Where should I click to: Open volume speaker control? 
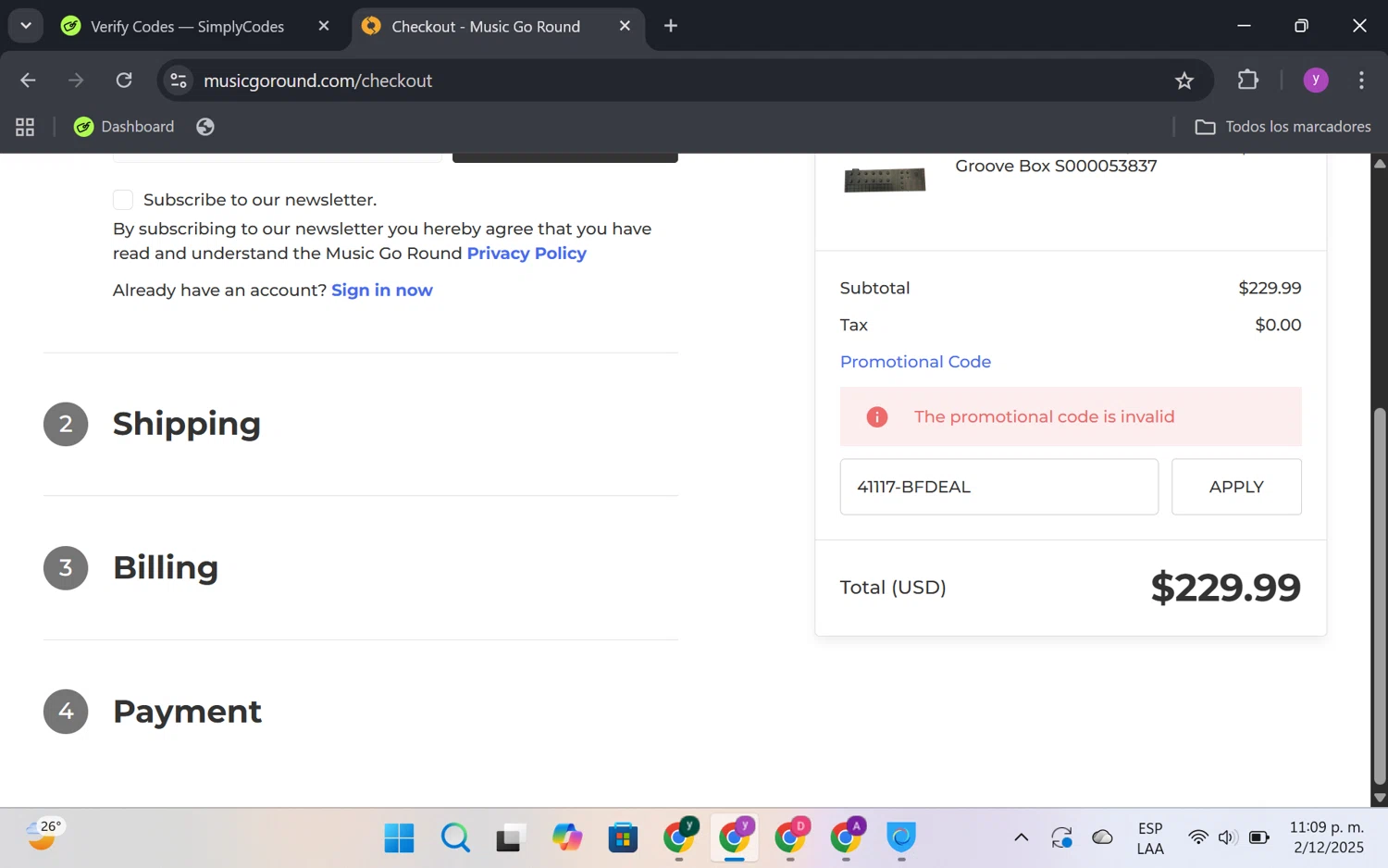click(1228, 838)
